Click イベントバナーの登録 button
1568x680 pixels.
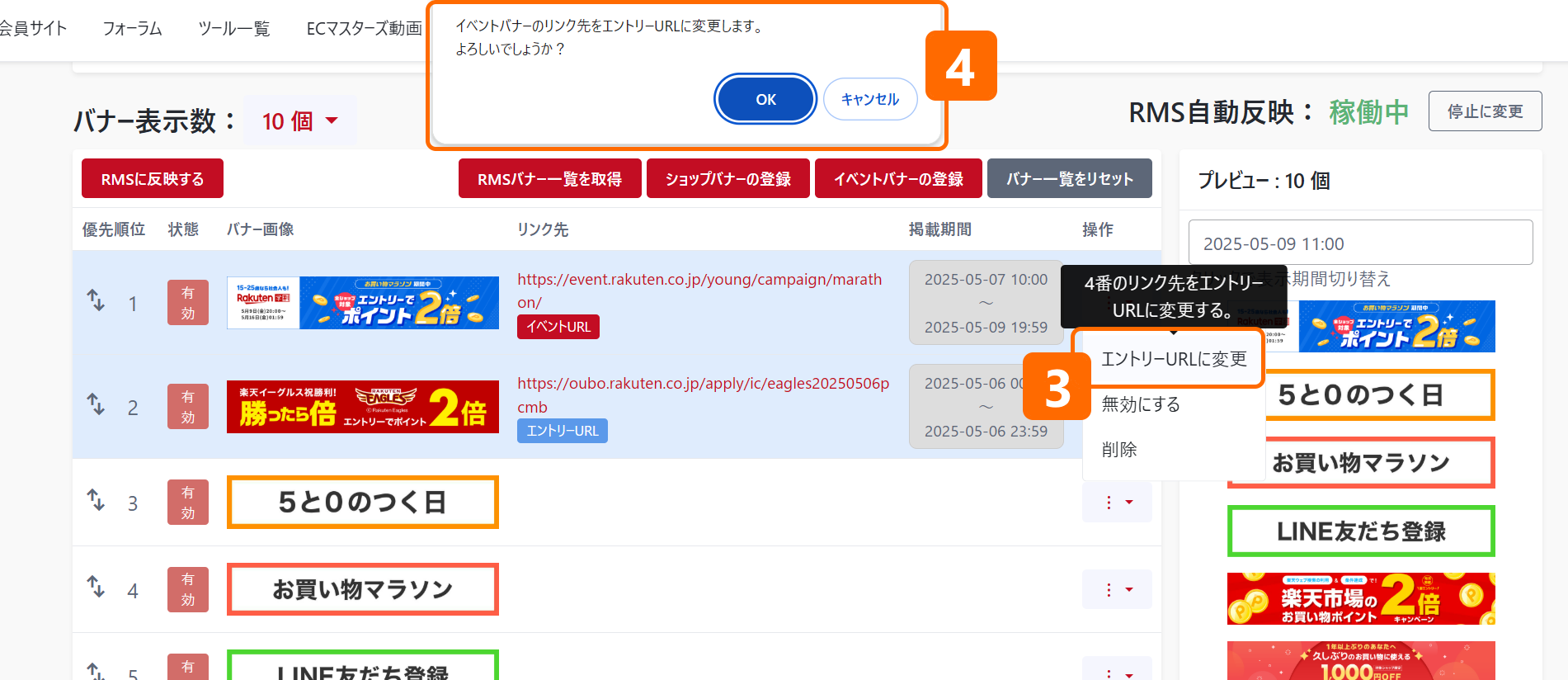tap(899, 178)
